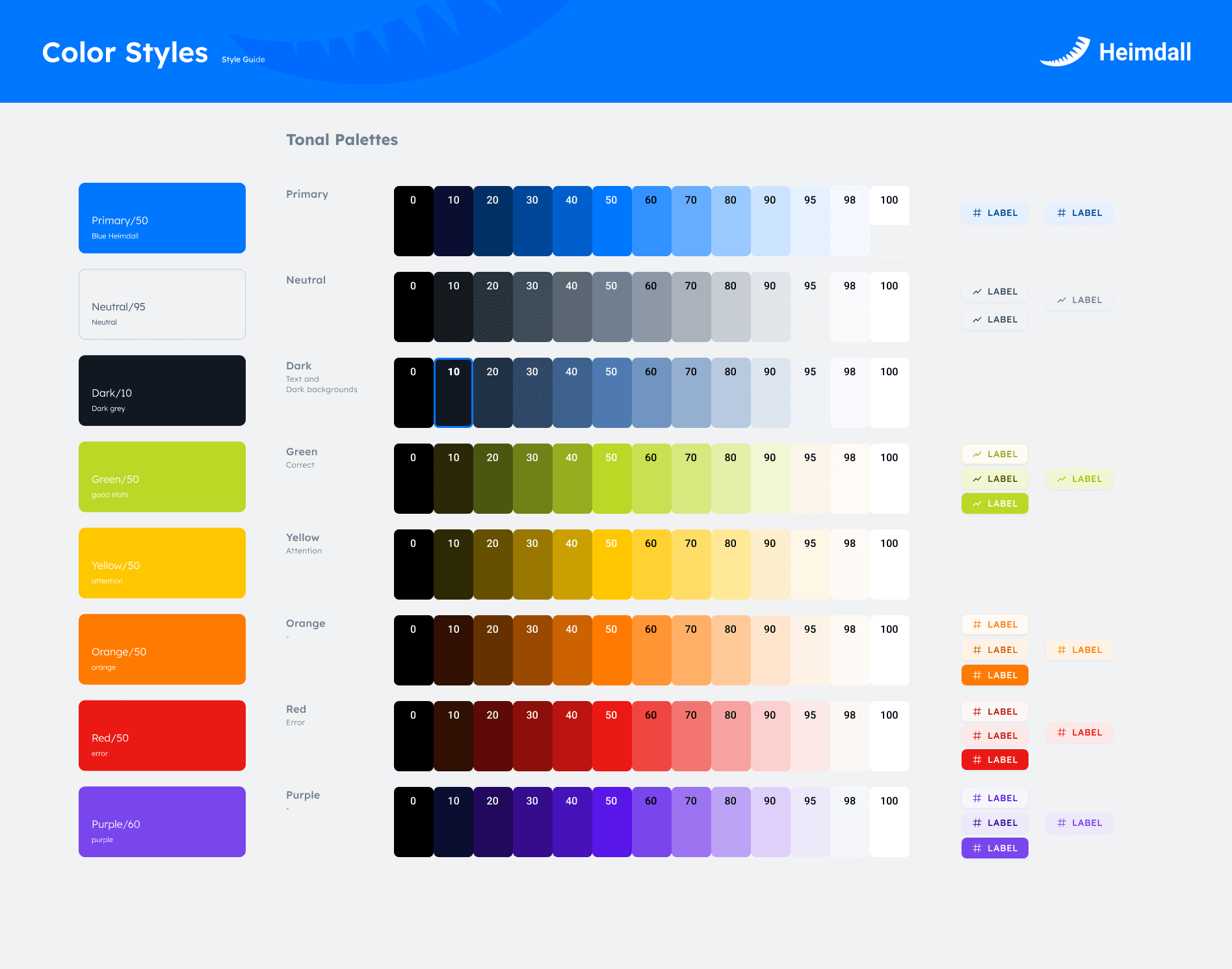Image resolution: width=1232 pixels, height=969 pixels.
Task: Pick the Purple palette 0 black swatch
Action: pyautogui.click(x=413, y=822)
